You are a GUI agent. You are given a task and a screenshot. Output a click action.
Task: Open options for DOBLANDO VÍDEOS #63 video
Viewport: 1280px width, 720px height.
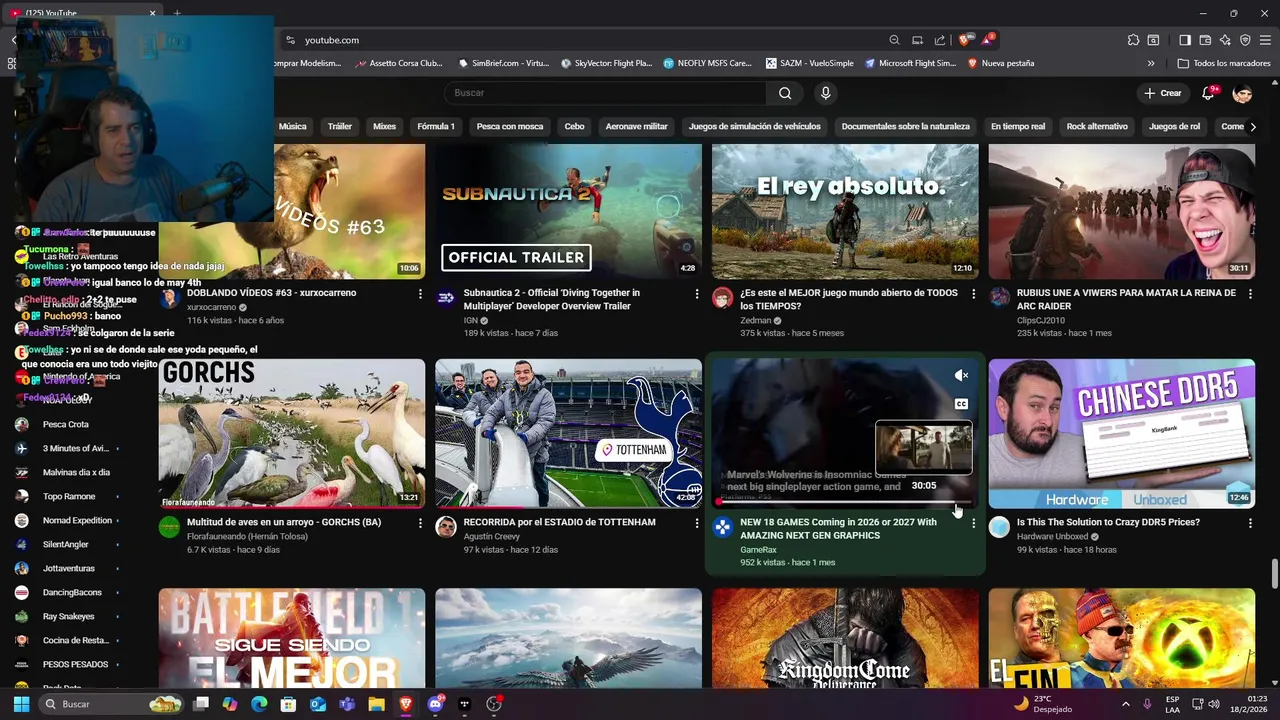(420, 294)
